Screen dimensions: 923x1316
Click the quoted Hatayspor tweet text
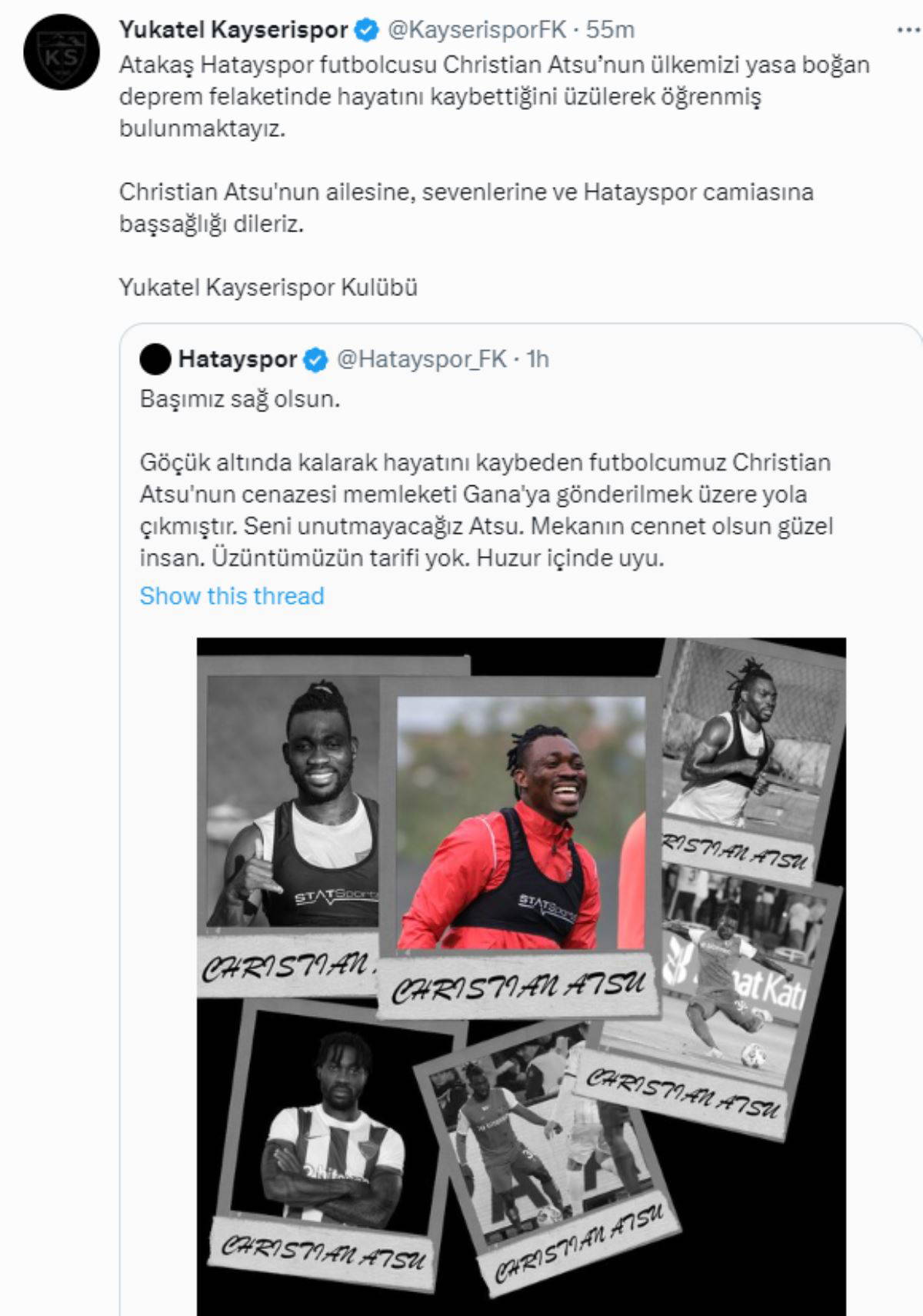(x=486, y=478)
